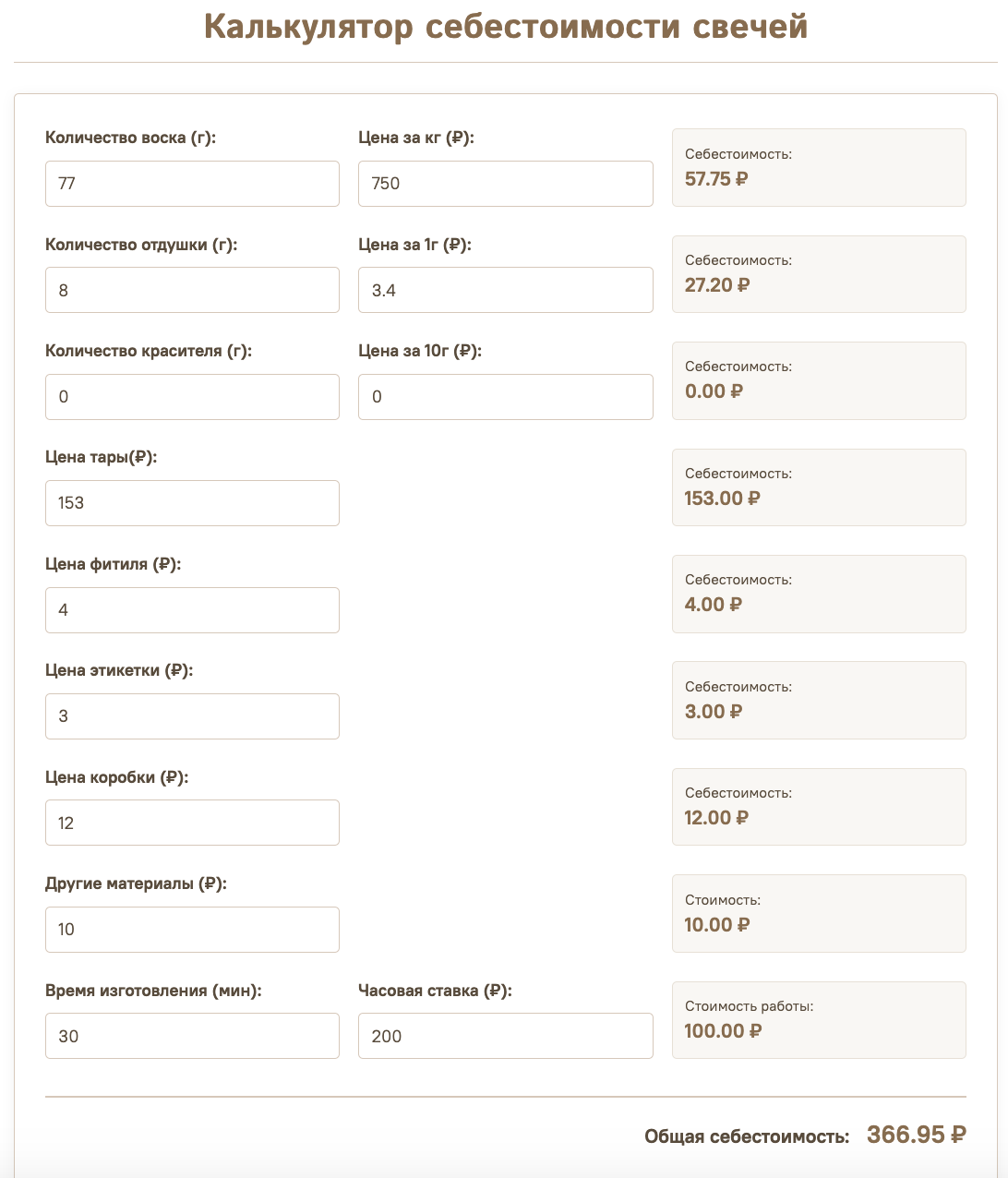Screen dimensions: 1008x1178
Task: Select the hourly rate input
Action: pyautogui.click(x=506, y=1036)
